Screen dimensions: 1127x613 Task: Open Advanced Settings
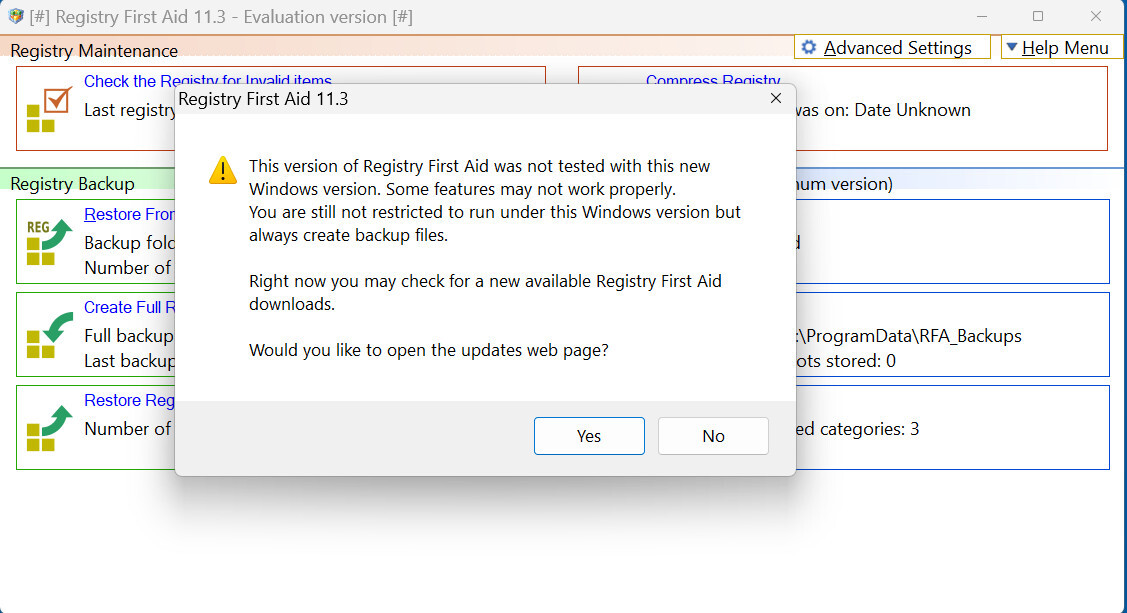(x=897, y=48)
